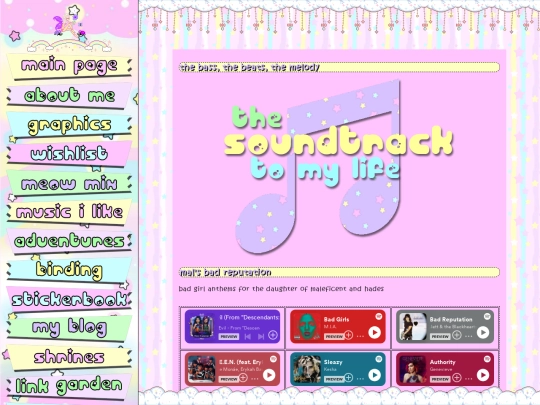Open Genevieve artist link
Screen dimensions: 540x405
tap(441, 369)
